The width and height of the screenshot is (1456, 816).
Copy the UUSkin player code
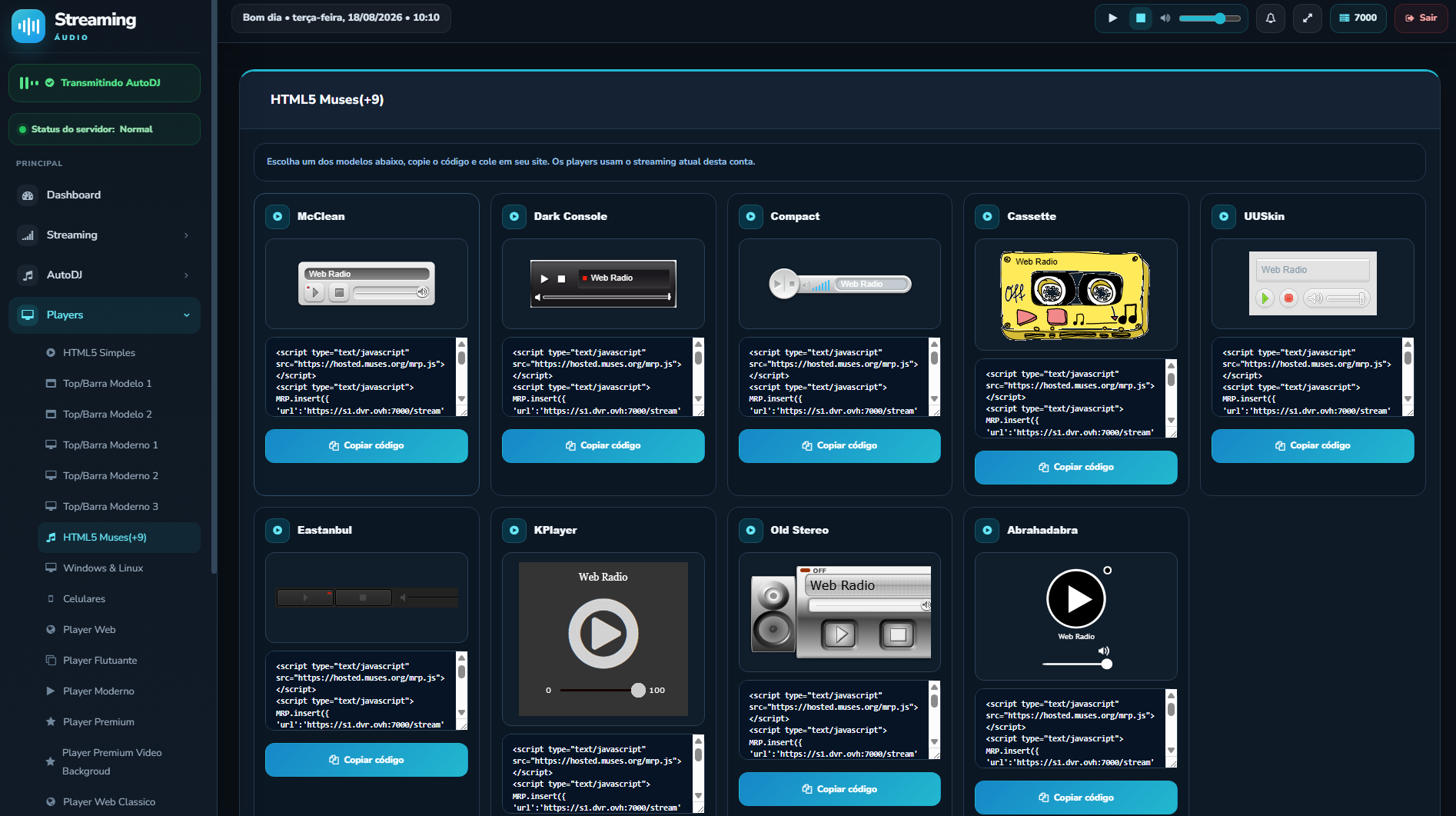tap(1313, 446)
